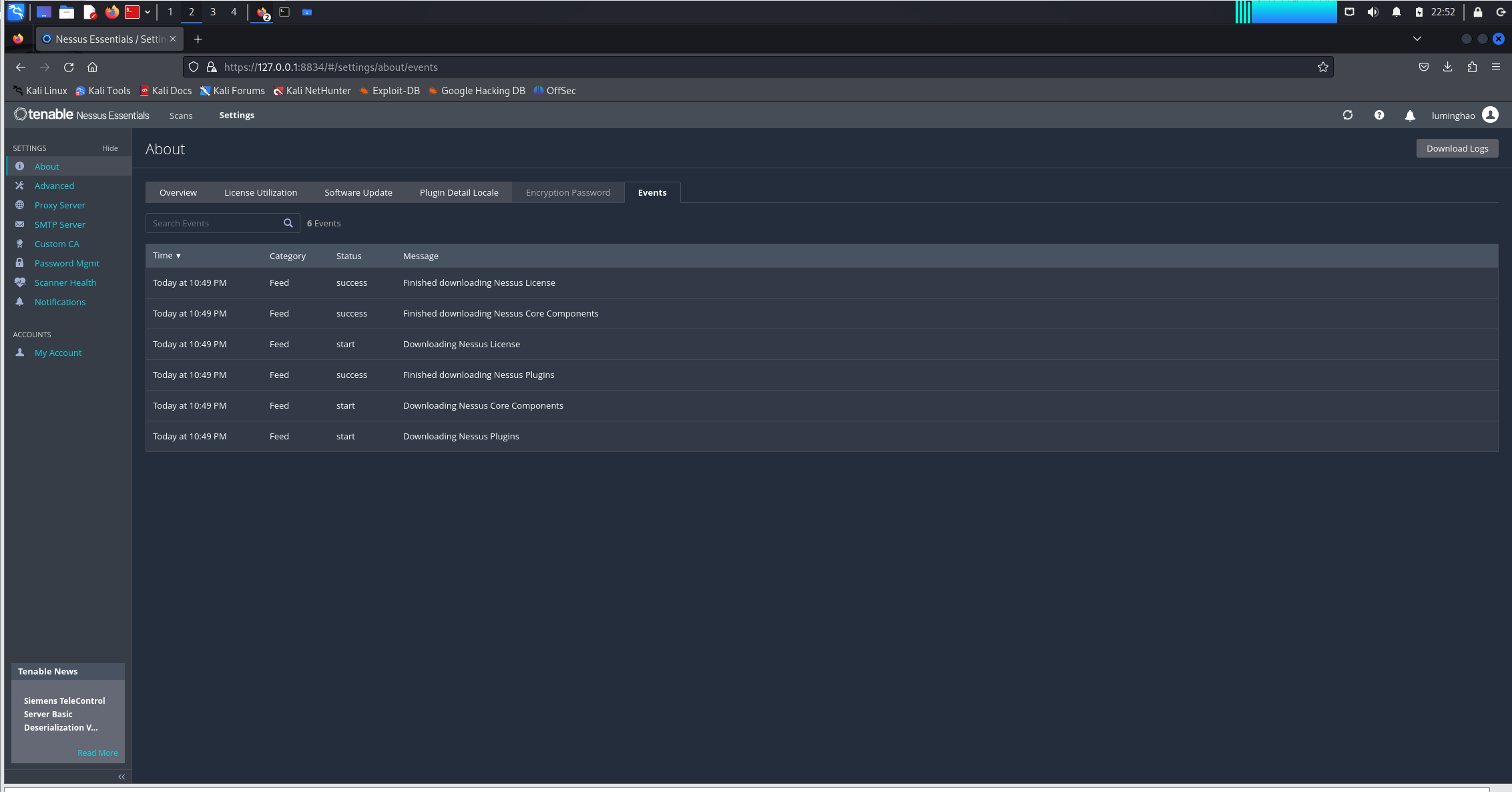The width and height of the screenshot is (1512, 792).
Task: Open Scanner Health in sidebar
Action: pos(65,282)
